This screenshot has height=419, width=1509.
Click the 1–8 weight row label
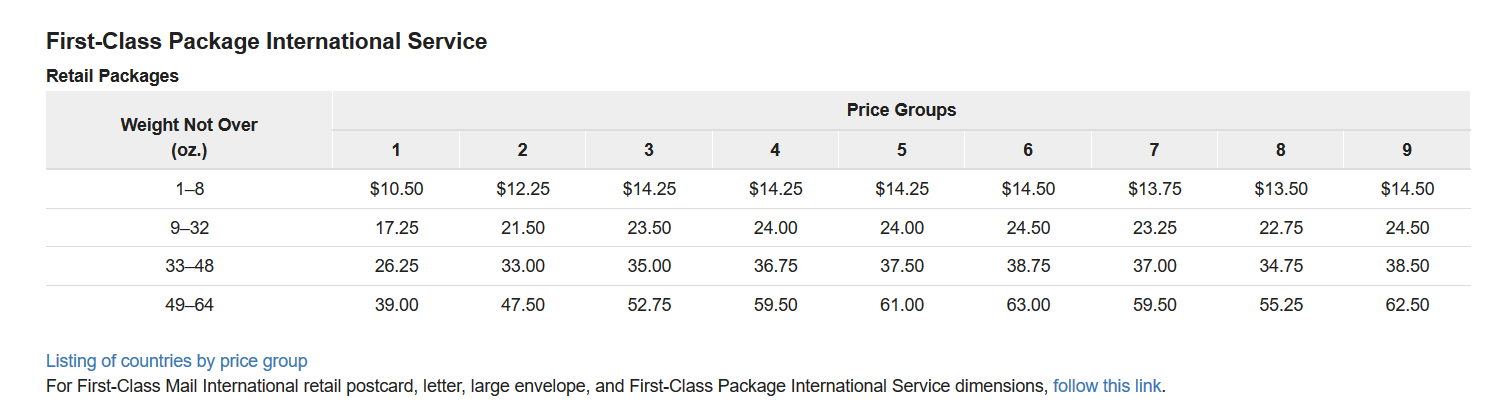189,189
